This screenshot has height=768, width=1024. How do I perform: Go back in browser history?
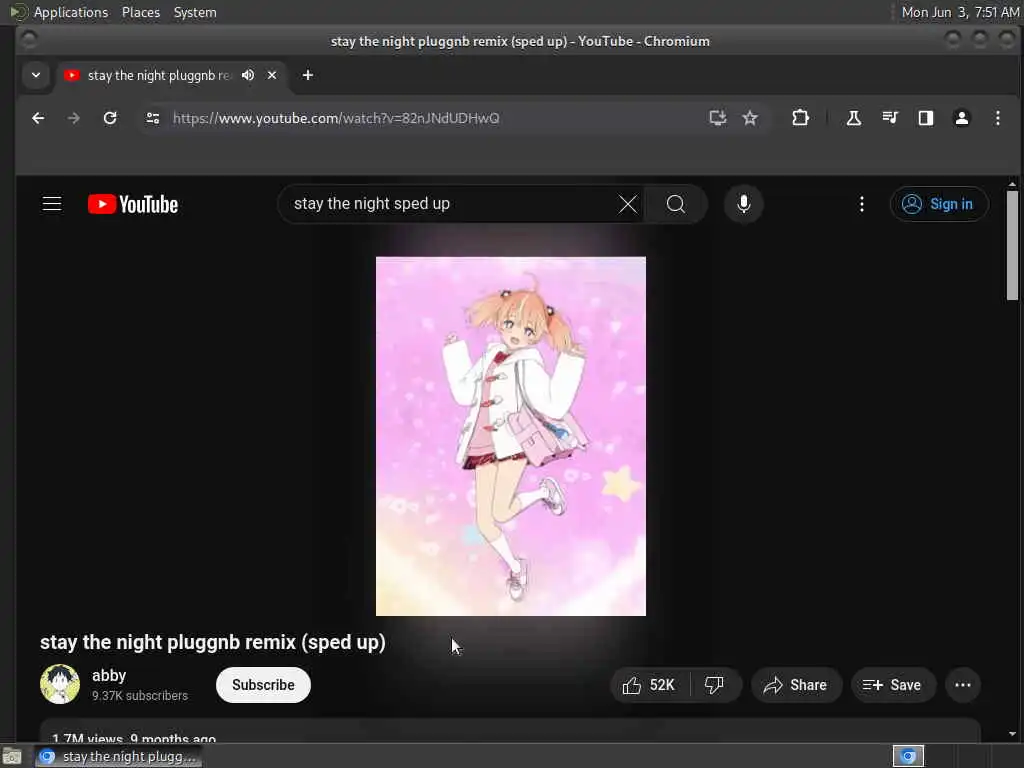click(39, 118)
